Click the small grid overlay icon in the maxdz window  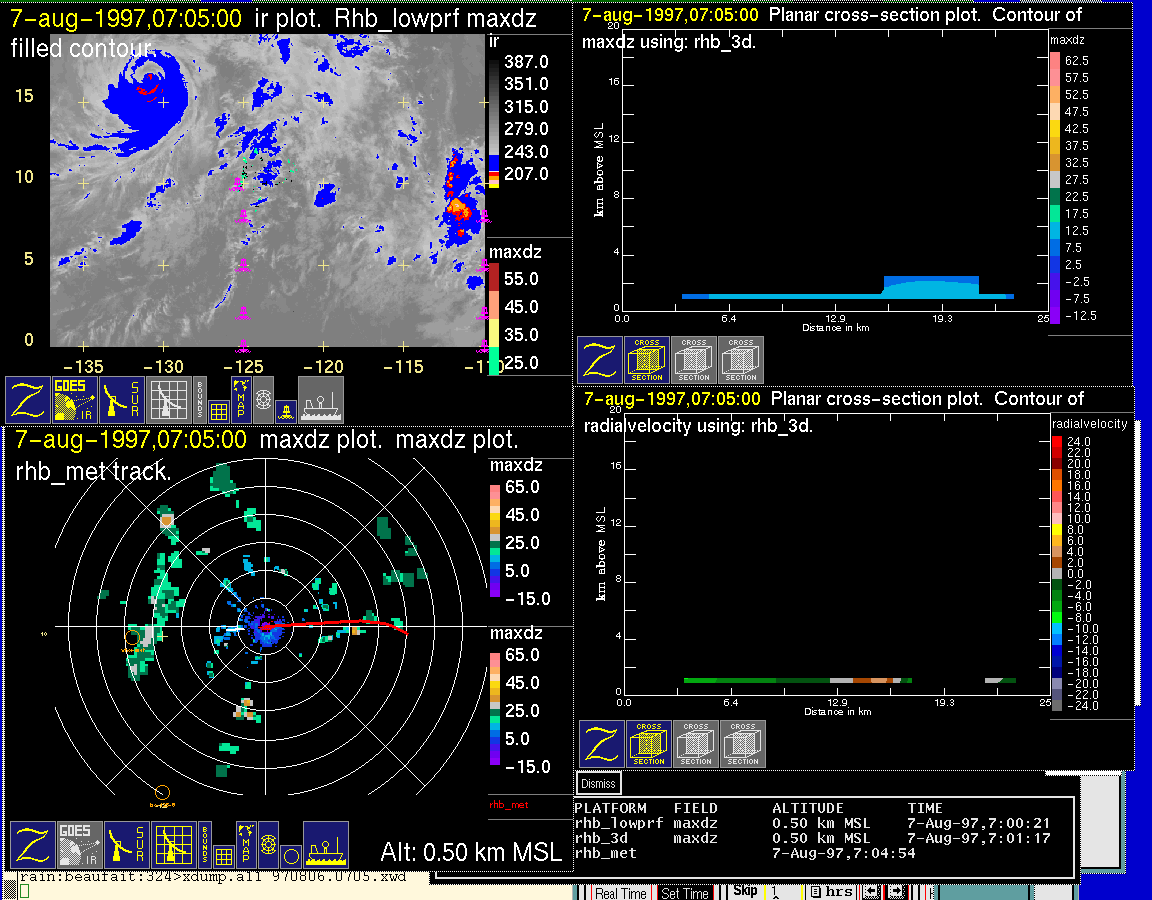pos(223,856)
